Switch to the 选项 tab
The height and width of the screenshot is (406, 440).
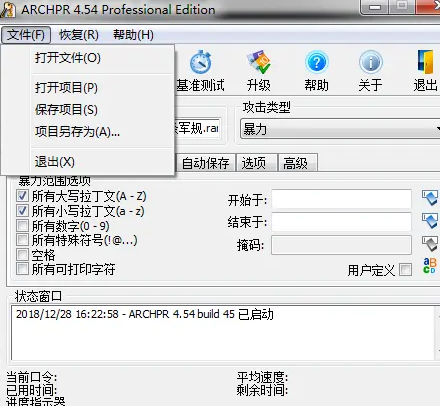(256, 163)
